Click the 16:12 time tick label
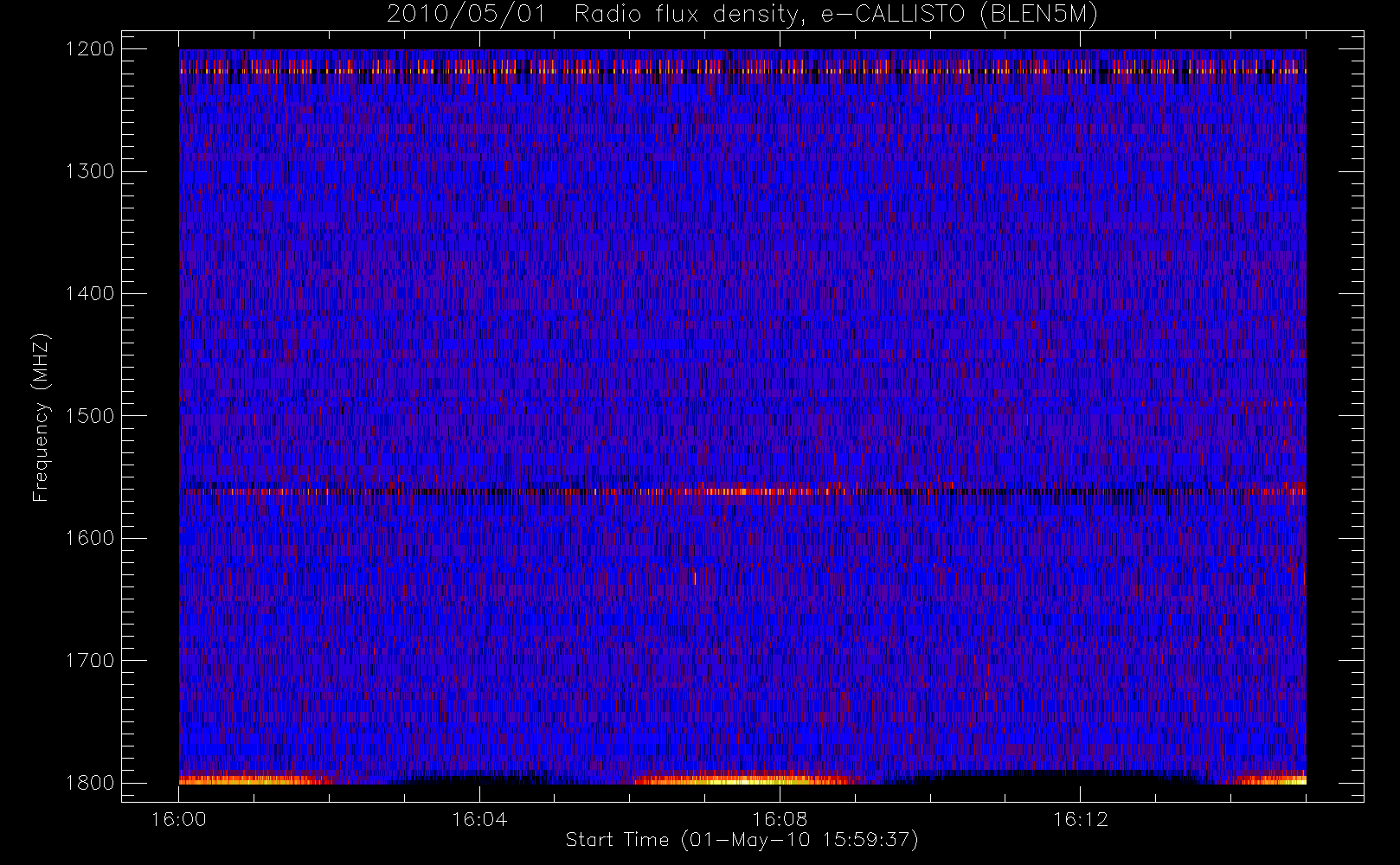This screenshot has height=865, width=1400. 1080,819
